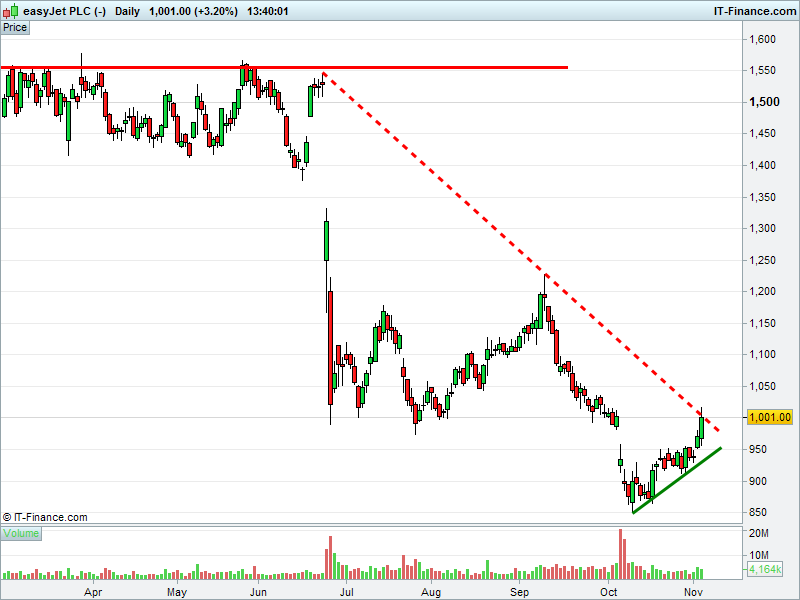This screenshot has height=600, width=800.
Task: Click the 1,001.00 (+3.20%) quote in header
Action: (193, 11)
